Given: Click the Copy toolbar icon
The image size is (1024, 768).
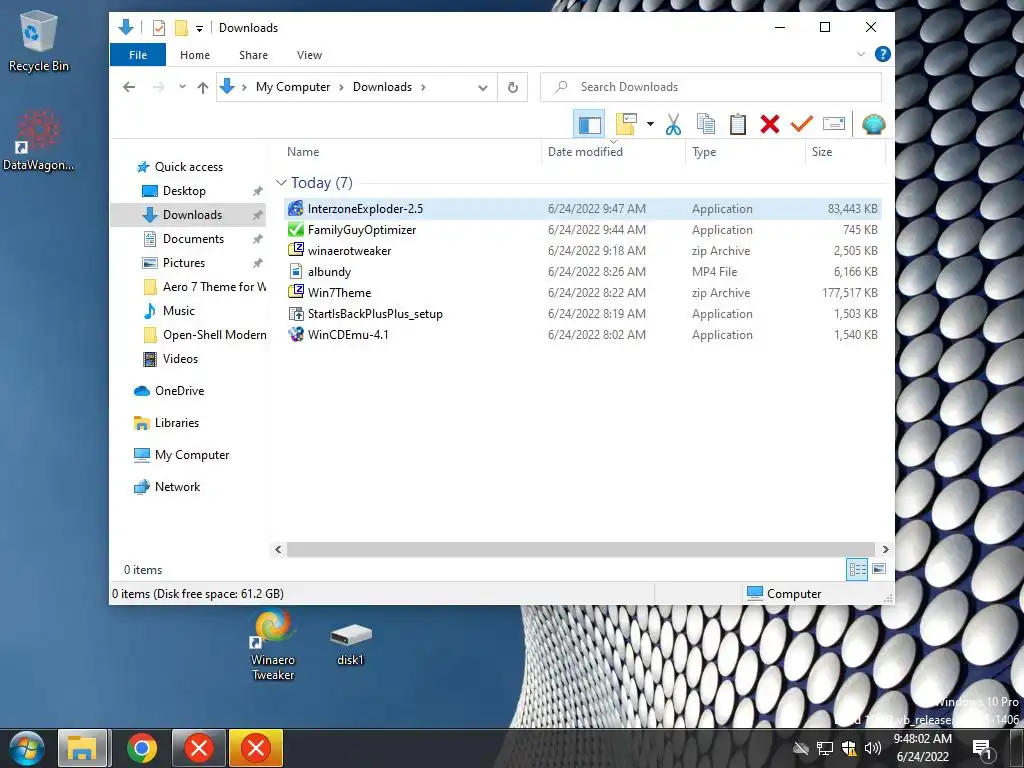Looking at the screenshot, I should 705,124.
